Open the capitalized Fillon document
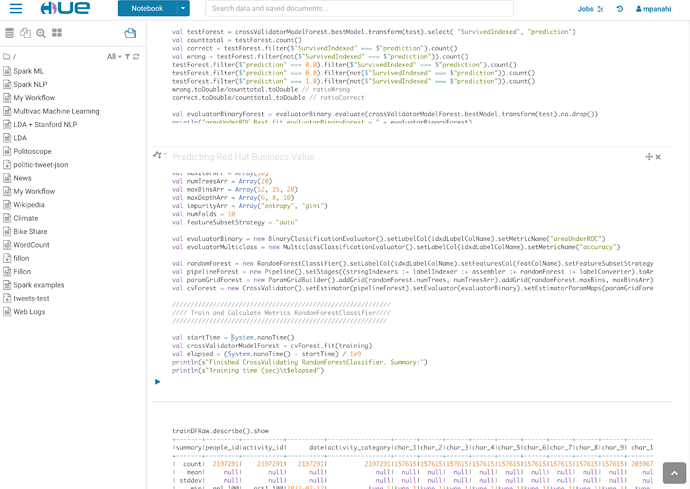Screen dimensions: 690x489 [22, 272]
